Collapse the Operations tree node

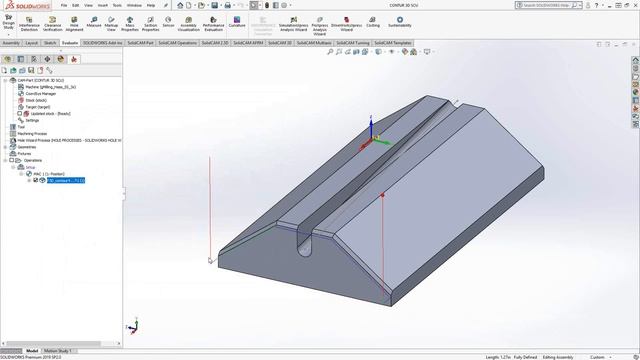pos(5,160)
